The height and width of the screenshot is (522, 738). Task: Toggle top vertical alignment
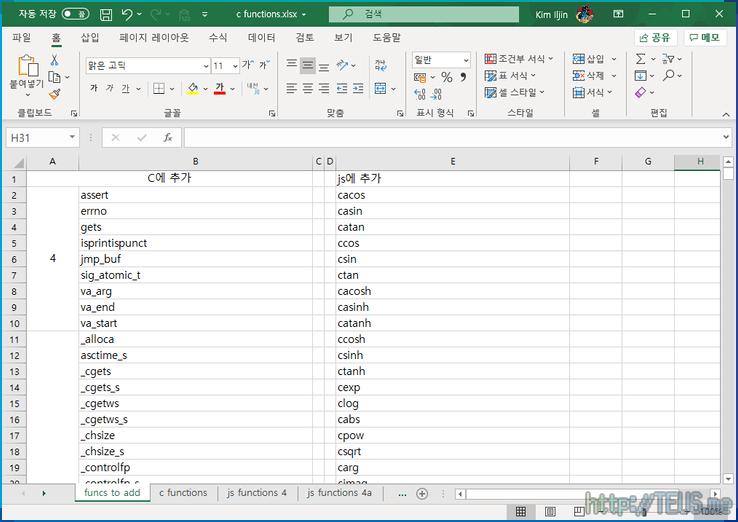coord(292,64)
